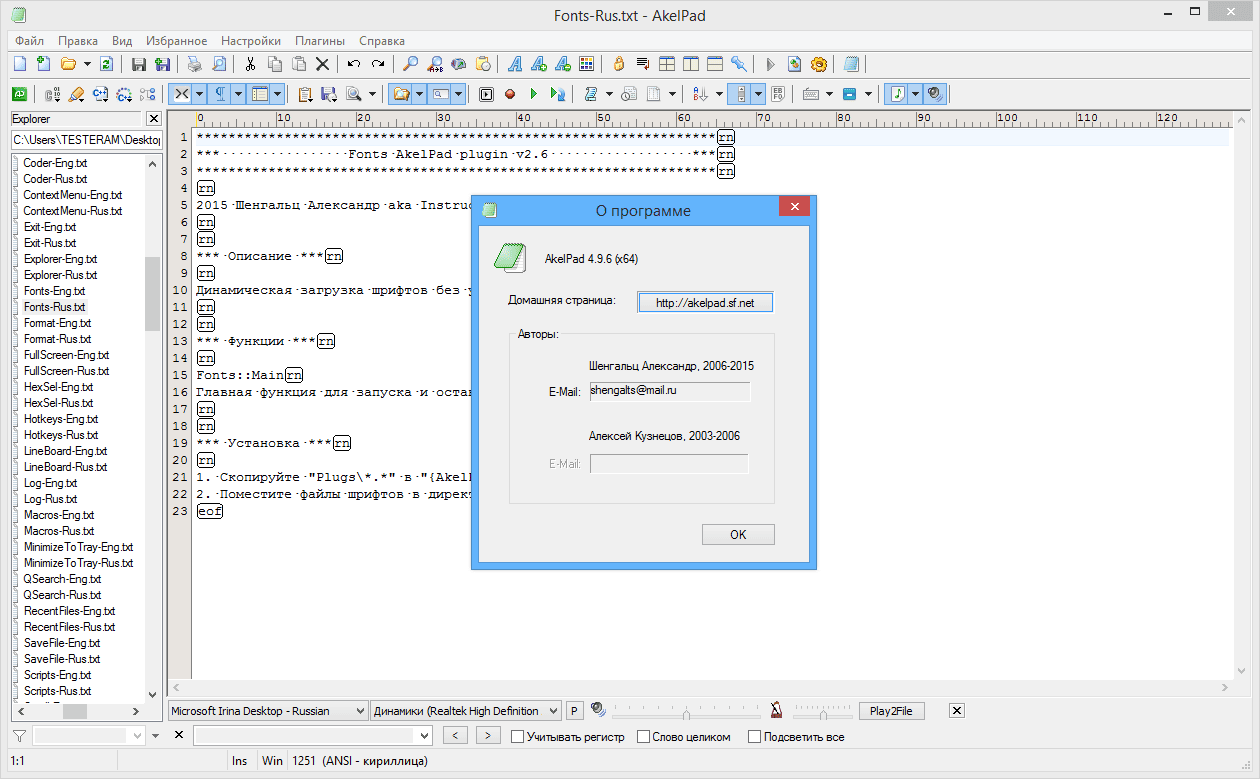The height and width of the screenshot is (779, 1260).
Task: Open the 'Плагины' menu
Action: point(319,41)
